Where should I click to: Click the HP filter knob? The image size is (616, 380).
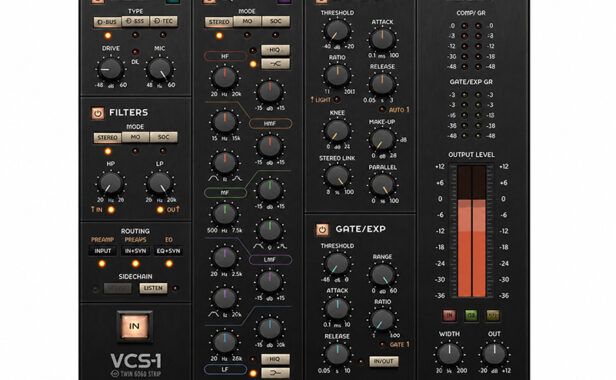point(110,183)
